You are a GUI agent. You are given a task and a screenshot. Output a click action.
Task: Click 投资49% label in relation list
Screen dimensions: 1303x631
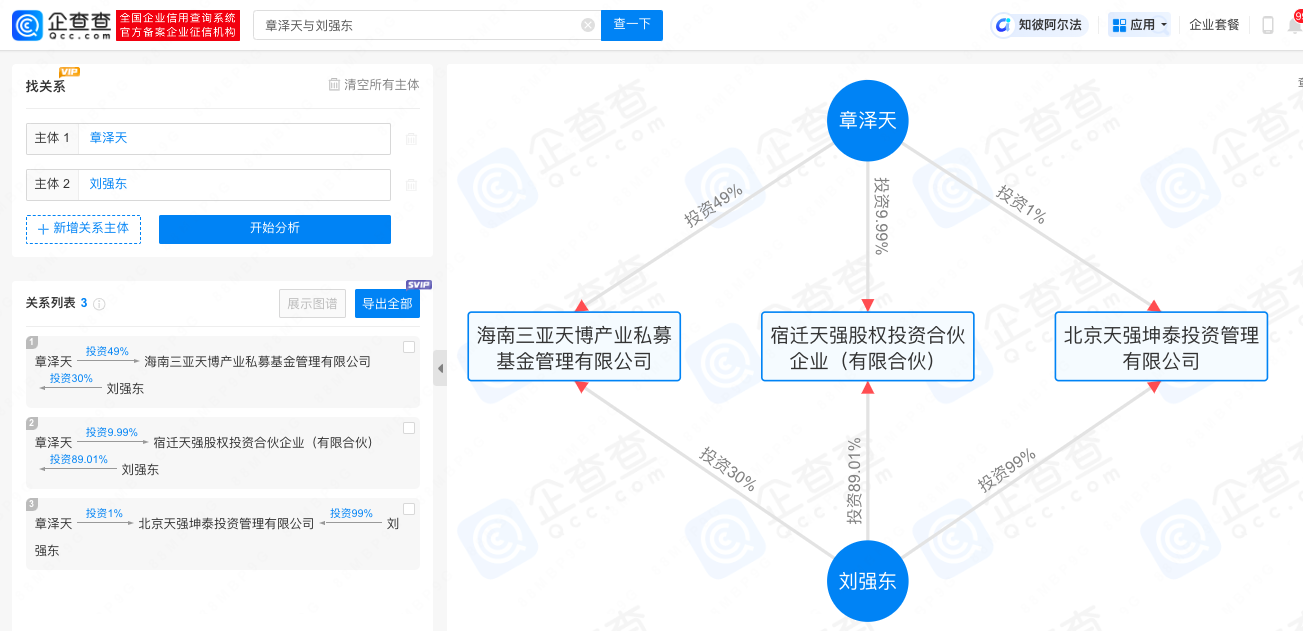coord(107,352)
